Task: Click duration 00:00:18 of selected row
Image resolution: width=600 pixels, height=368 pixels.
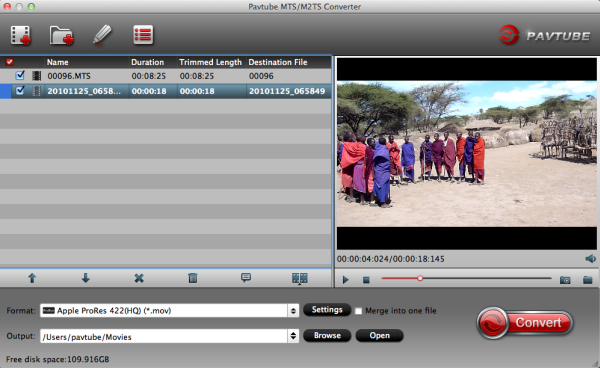Action: pyautogui.click(x=148, y=91)
